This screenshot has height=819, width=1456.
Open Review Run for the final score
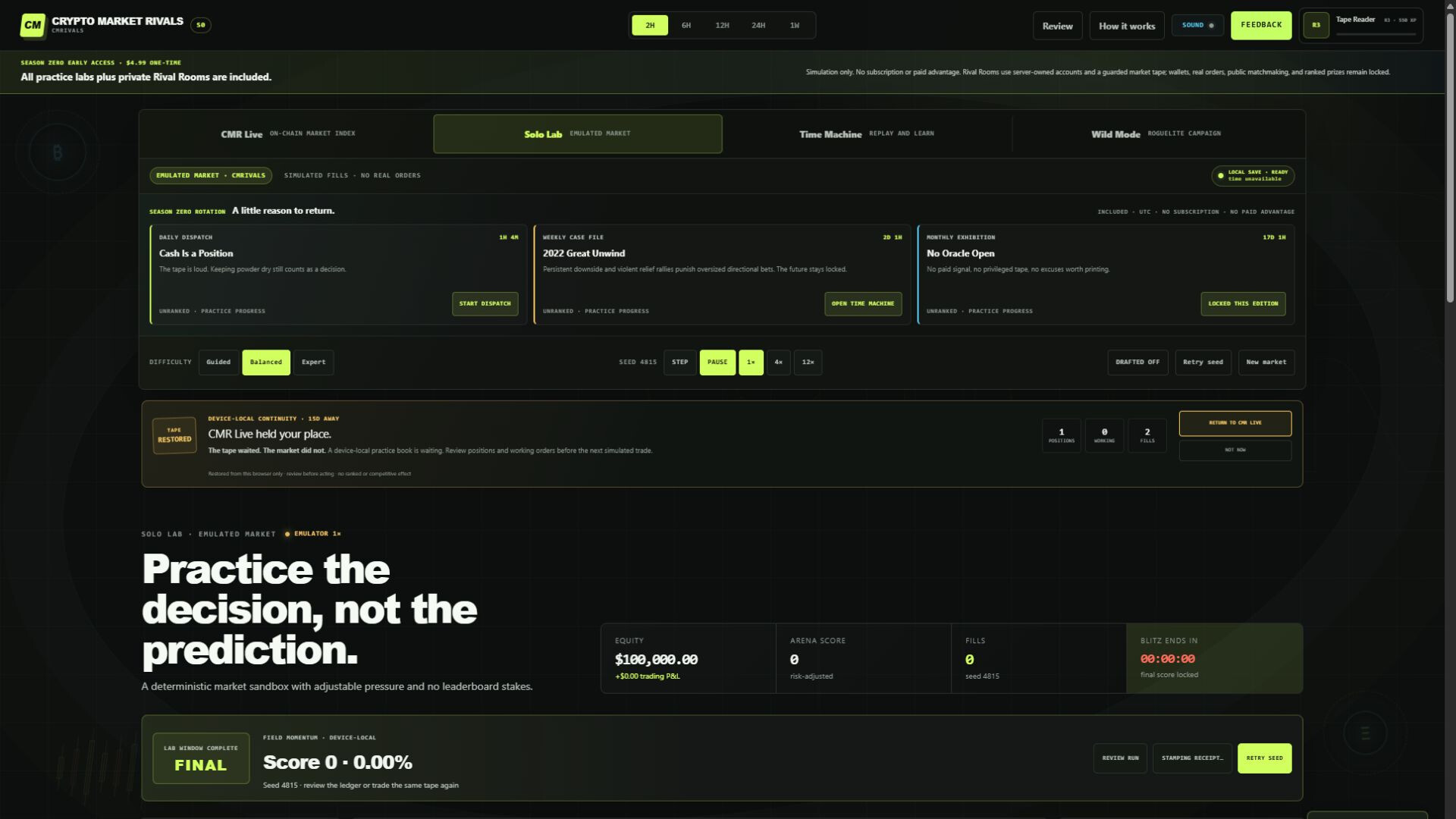[1120, 758]
